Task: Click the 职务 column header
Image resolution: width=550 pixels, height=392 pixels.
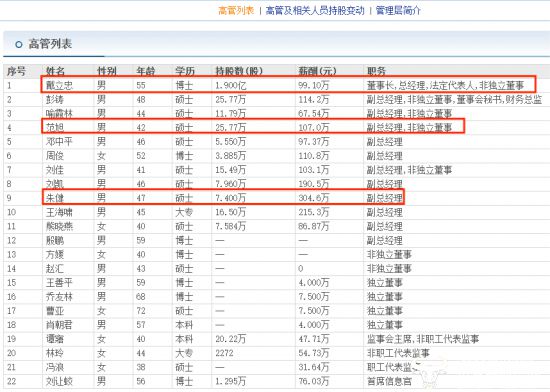Action: 376,71
